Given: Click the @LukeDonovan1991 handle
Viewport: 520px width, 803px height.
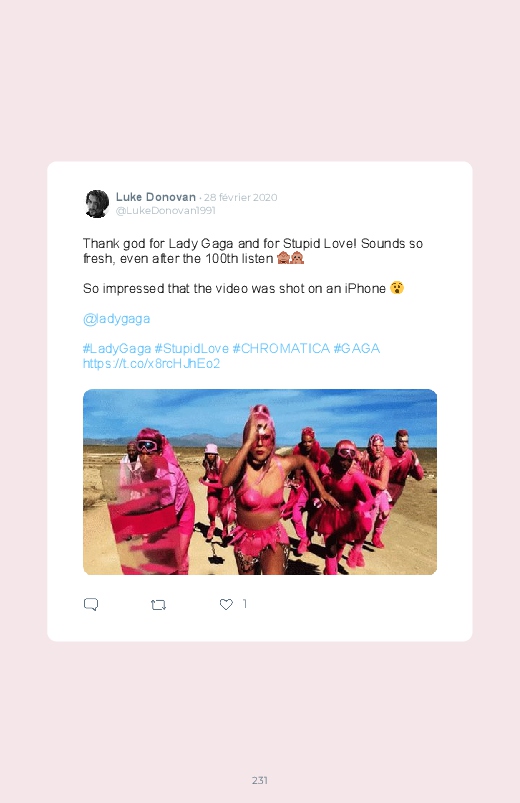Looking at the screenshot, I should pyautogui.click(x=165, y=210).
